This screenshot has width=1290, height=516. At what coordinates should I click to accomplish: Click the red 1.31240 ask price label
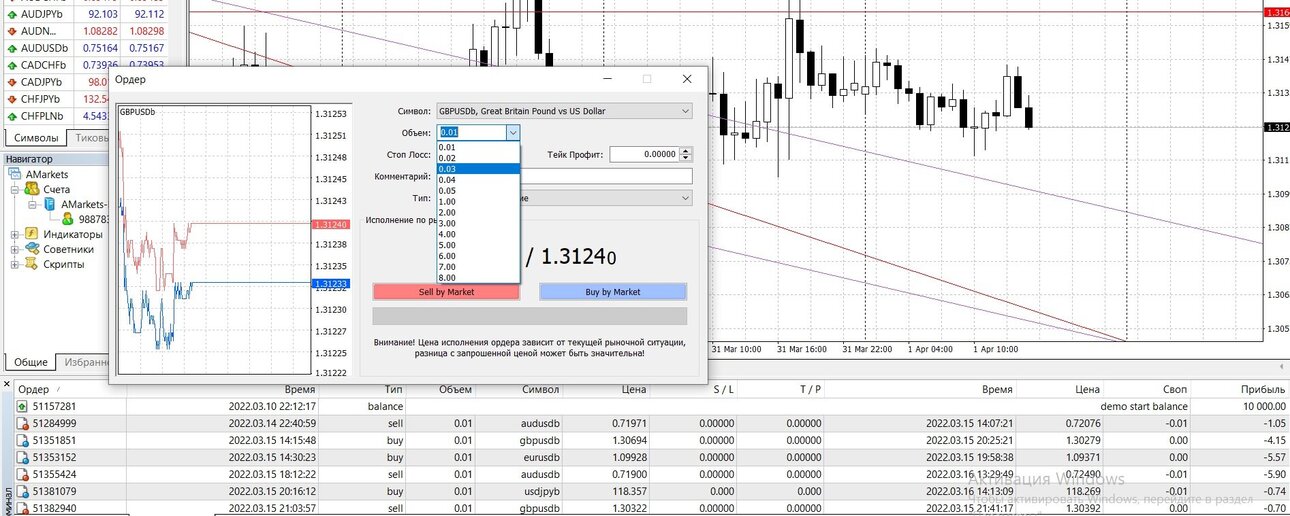coord(330,225)
